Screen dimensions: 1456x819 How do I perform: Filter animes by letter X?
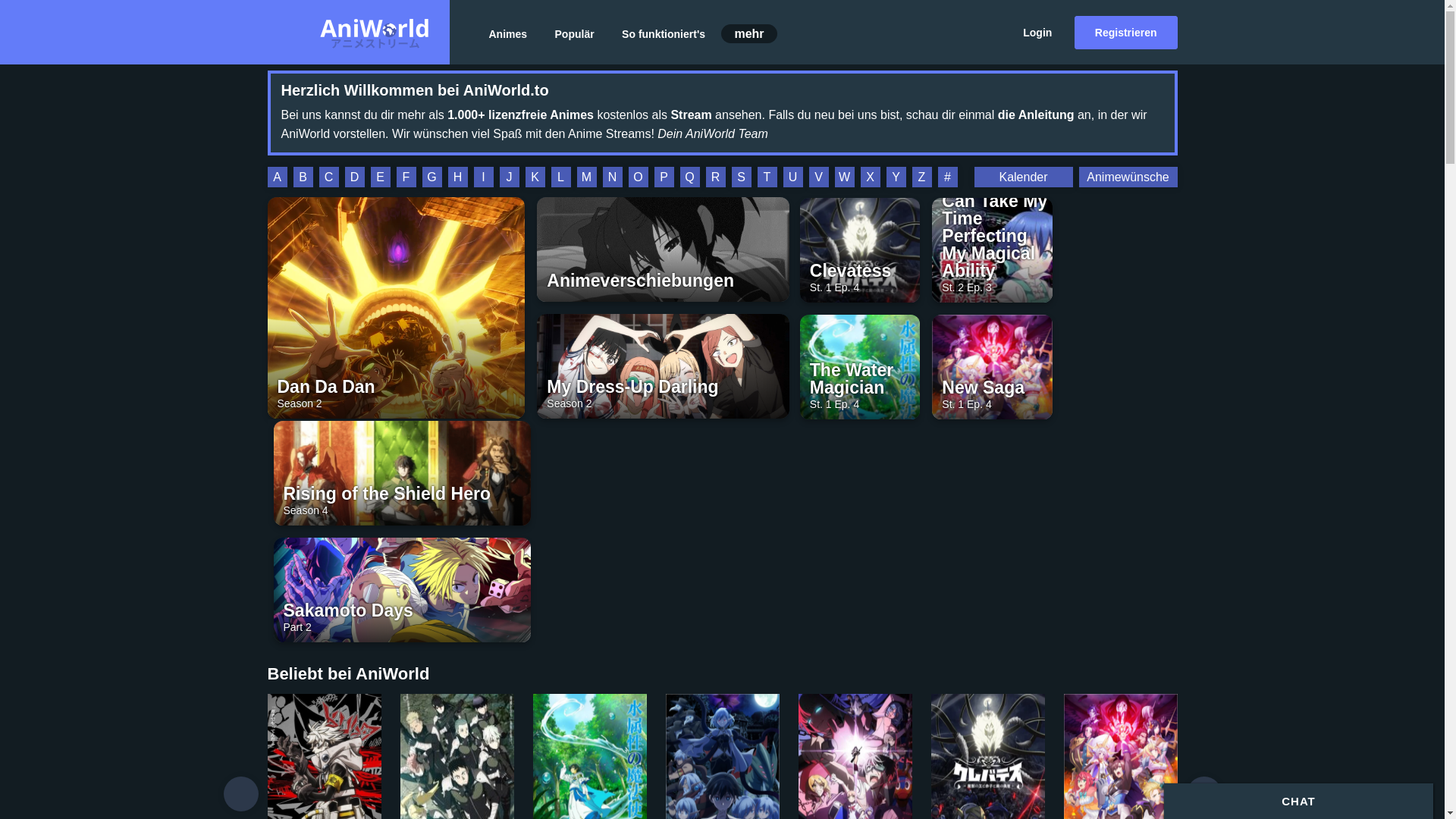tap(870, 177)
